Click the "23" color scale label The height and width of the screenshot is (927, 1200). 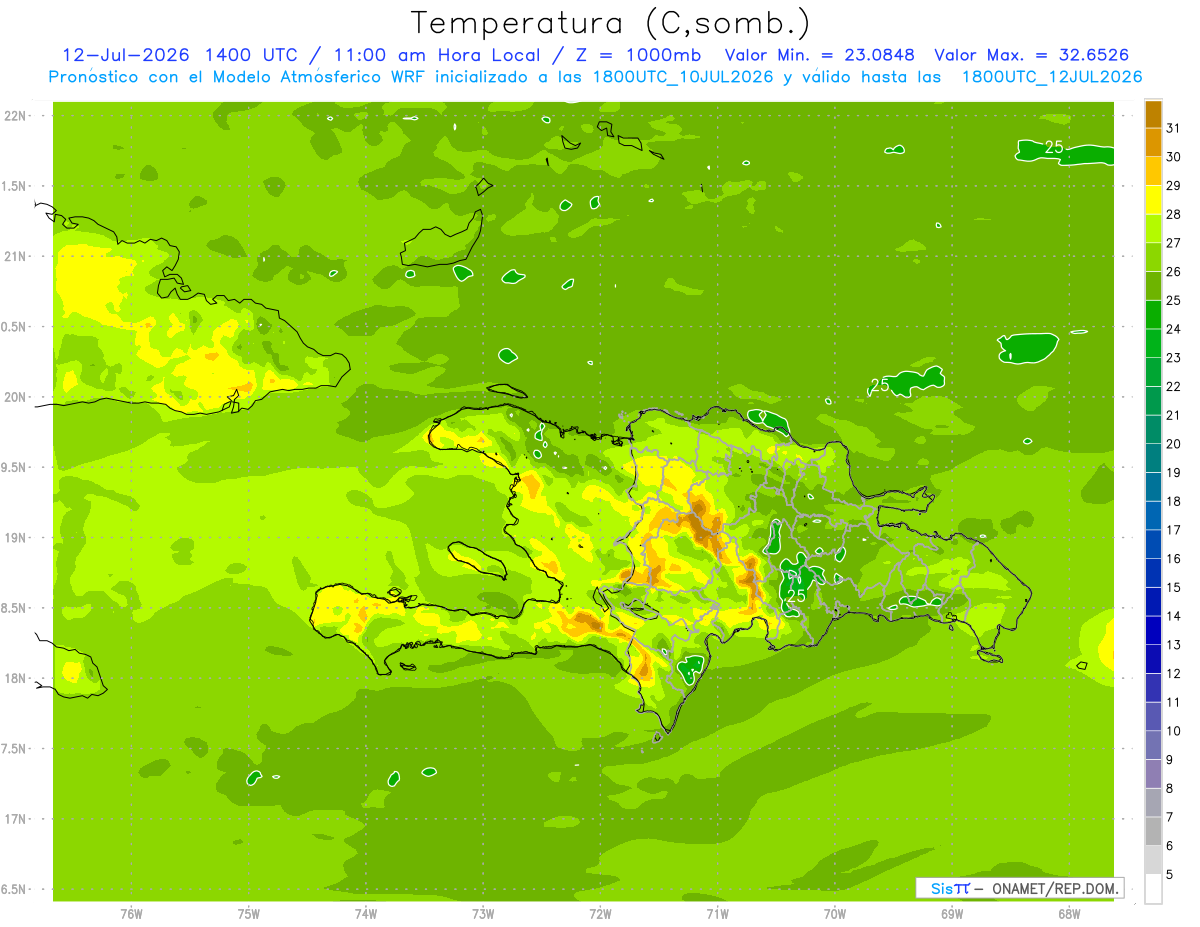click(1174, 358)
